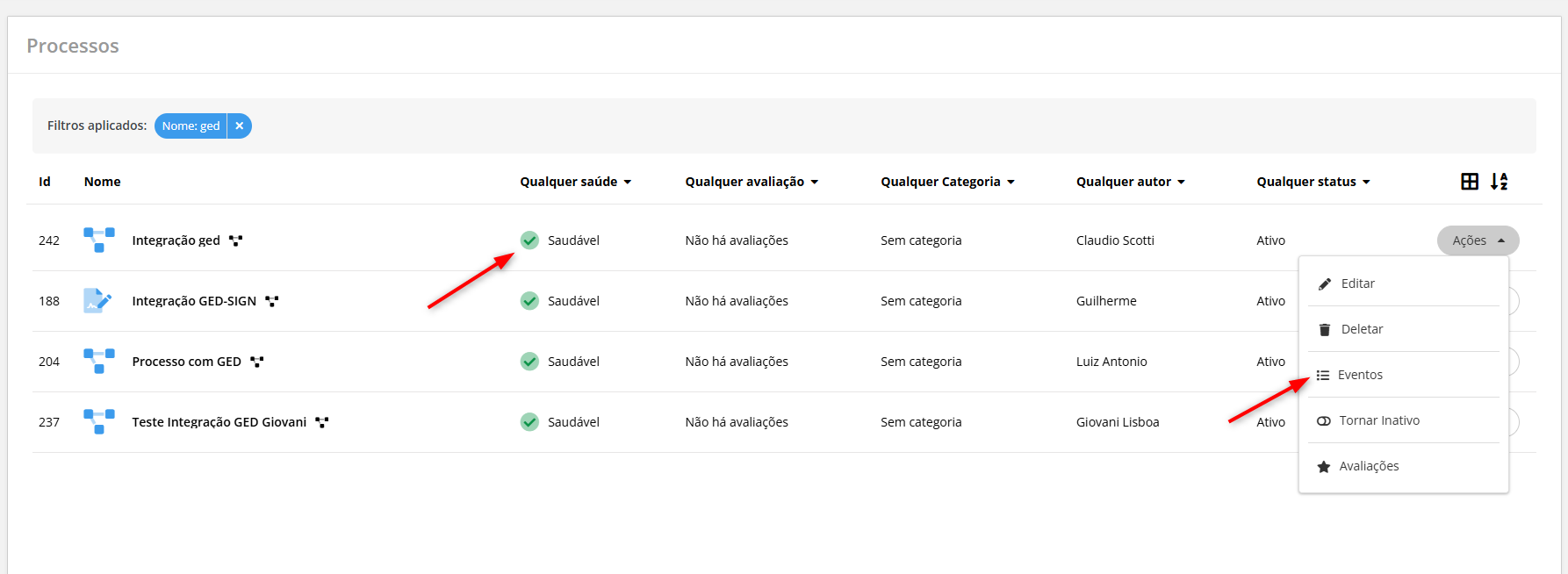Open the Qualquer Categoria filter
Image resolution: width=1568 pixels, height=574 pixels.
pos(947,182)
